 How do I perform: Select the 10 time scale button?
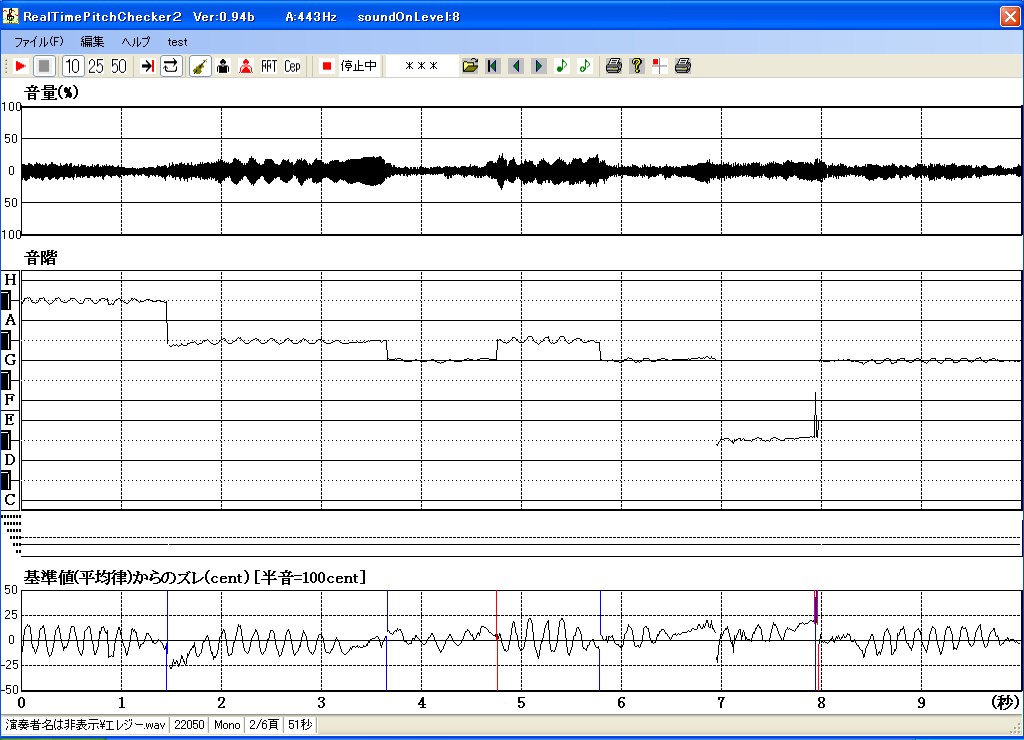(x=72, y=66)
